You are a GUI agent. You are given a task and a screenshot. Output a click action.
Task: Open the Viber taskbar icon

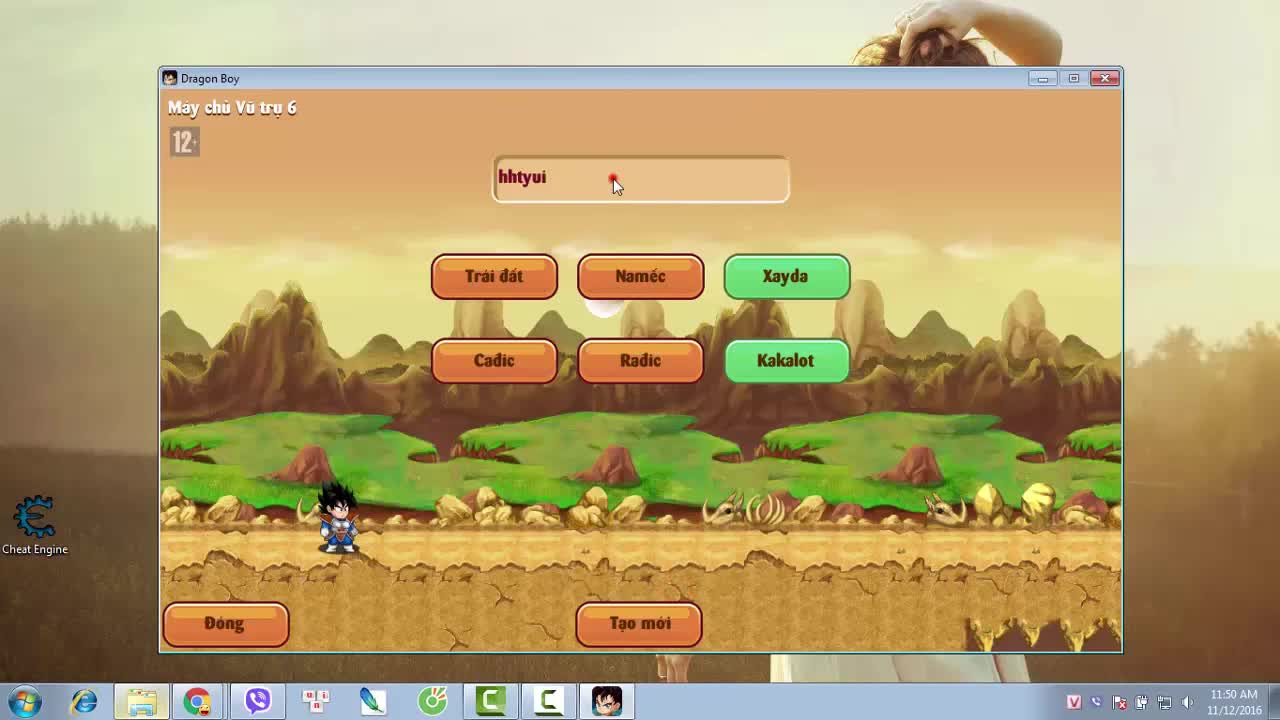(257, 702)
